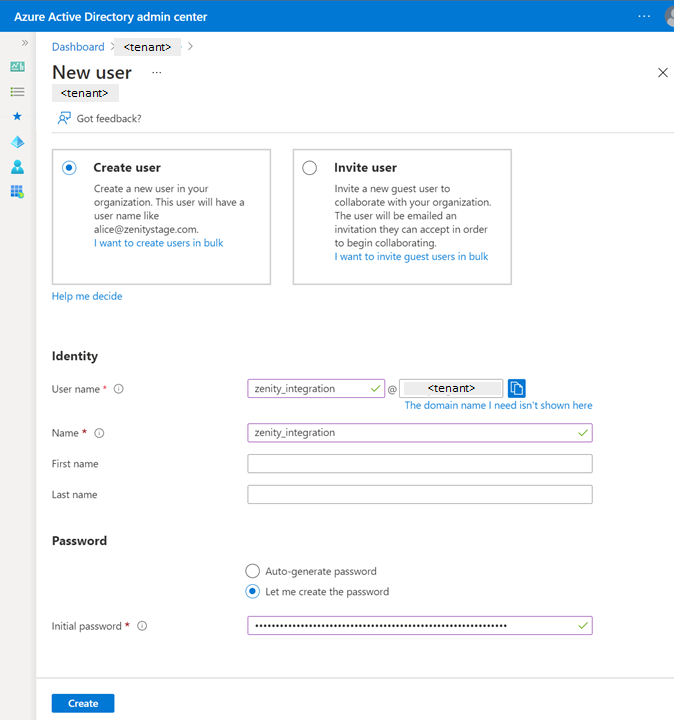Select the Invite user radio option

coord(310,168)
